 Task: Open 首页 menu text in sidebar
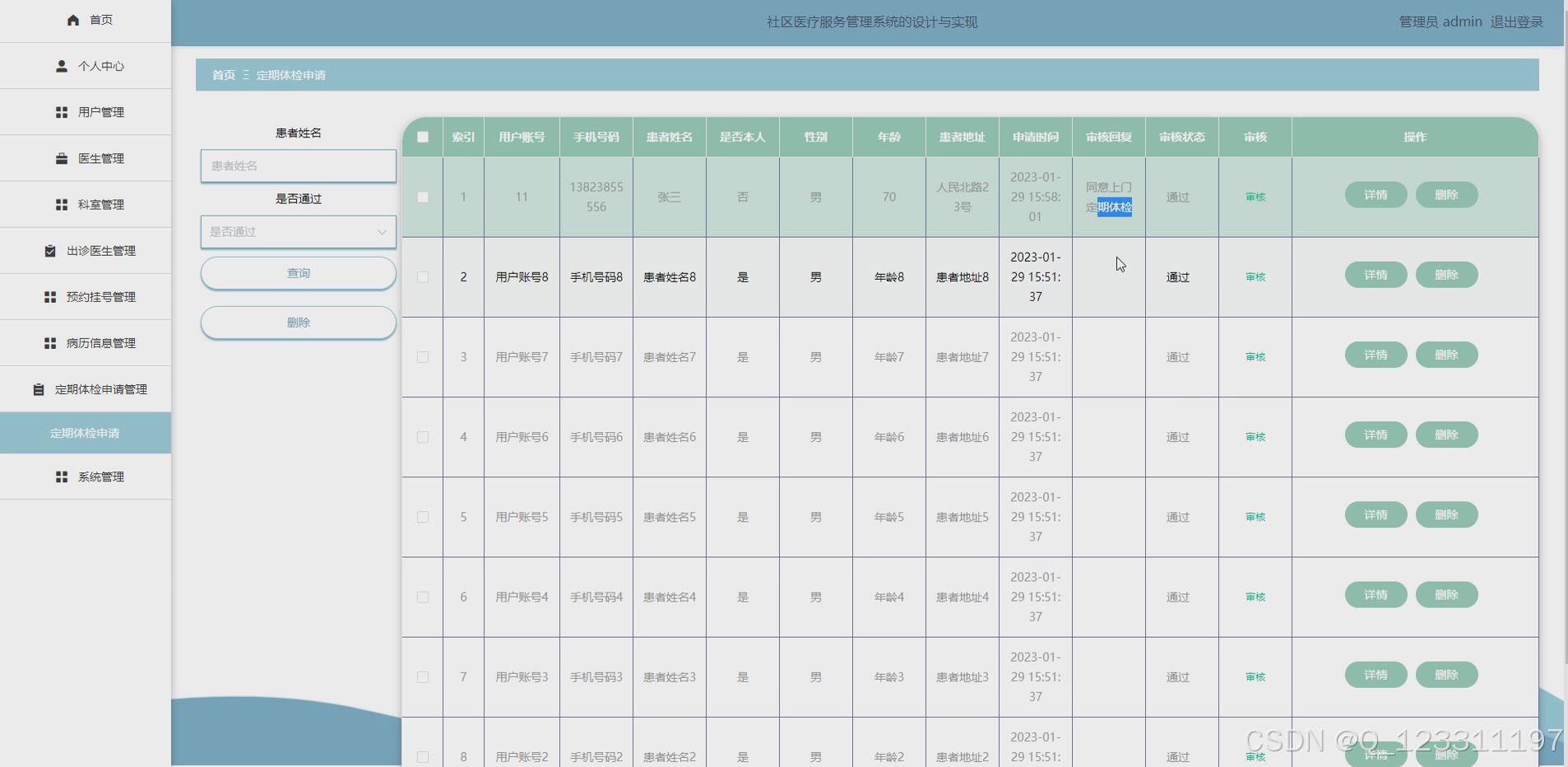(101, 20)
